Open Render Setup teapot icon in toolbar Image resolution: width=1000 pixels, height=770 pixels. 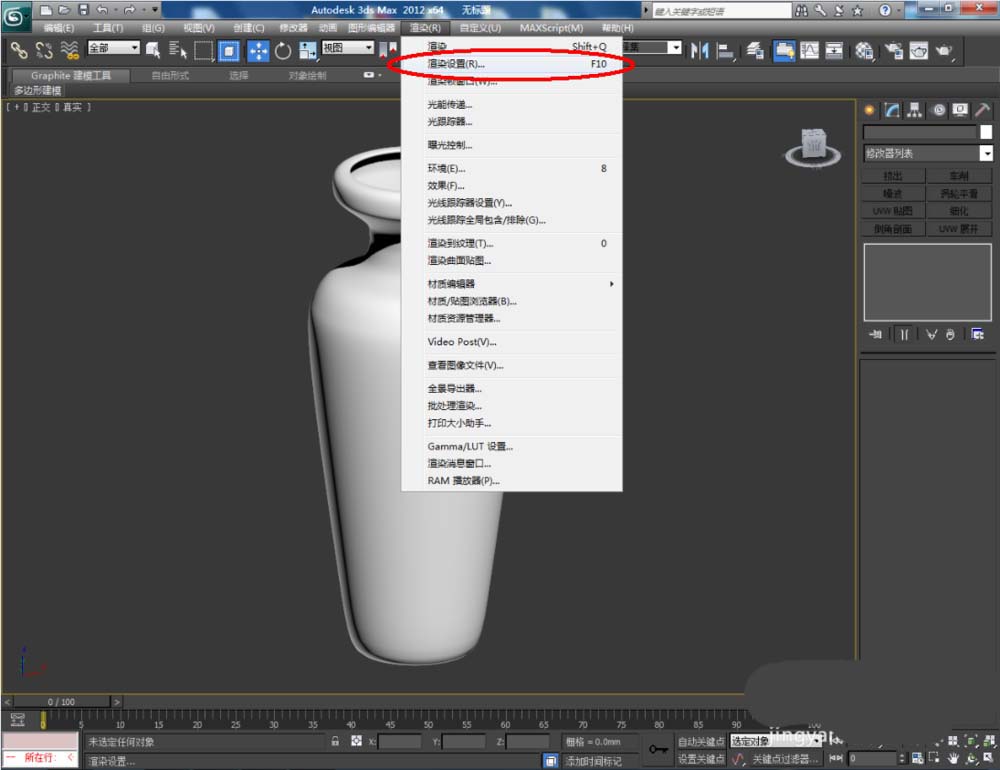pyautogui.click(x=894, y=50)
